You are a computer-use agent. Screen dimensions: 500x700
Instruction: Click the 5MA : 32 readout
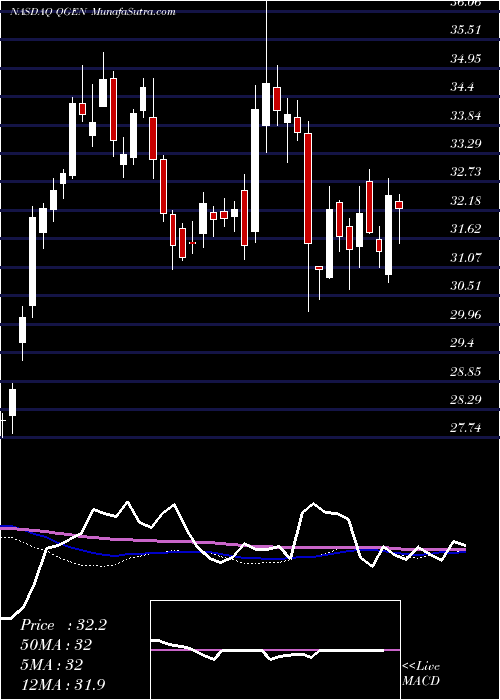tap(51, 664)
